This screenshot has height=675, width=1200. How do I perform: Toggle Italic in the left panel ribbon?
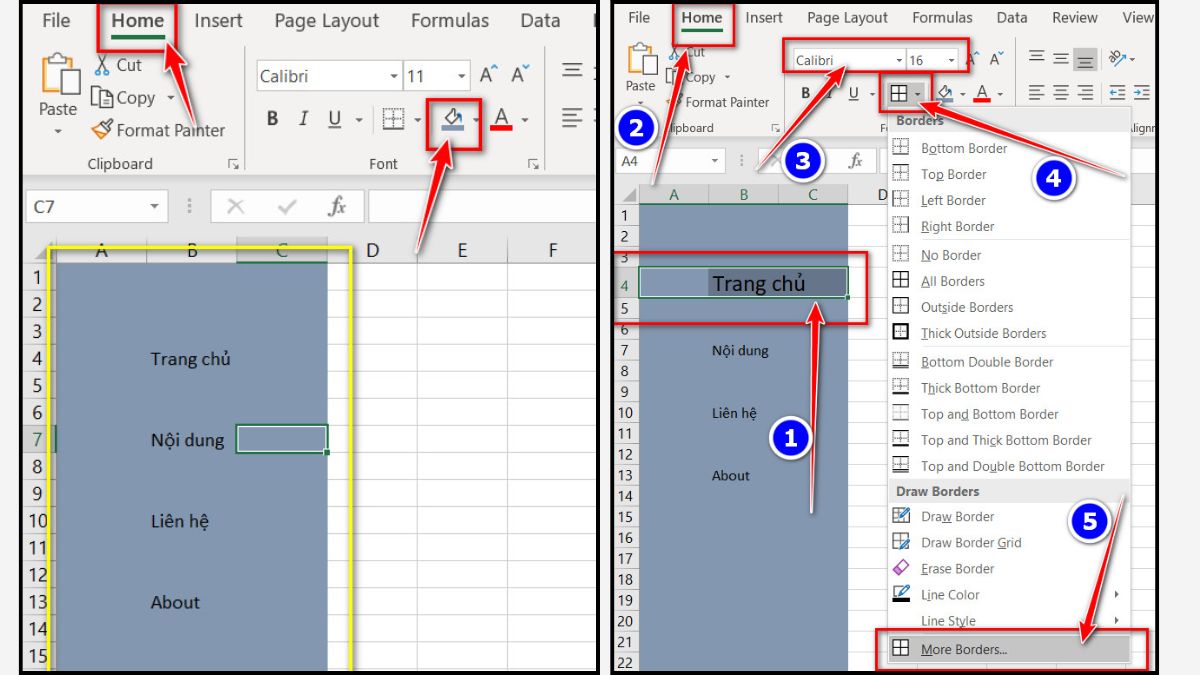(303, 119)
